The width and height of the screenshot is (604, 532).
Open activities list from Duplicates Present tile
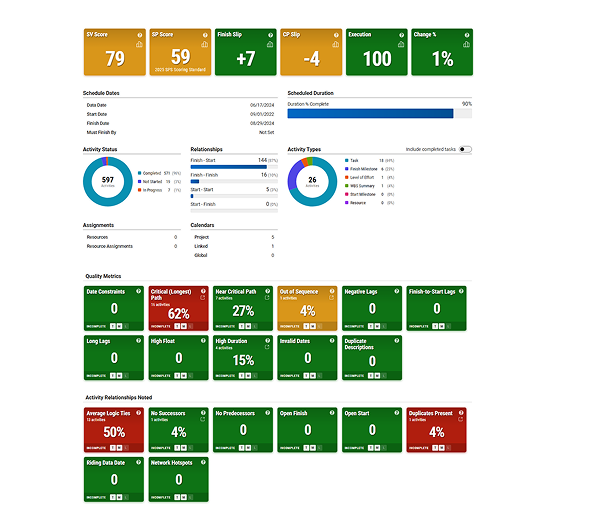tap(460, 419)
